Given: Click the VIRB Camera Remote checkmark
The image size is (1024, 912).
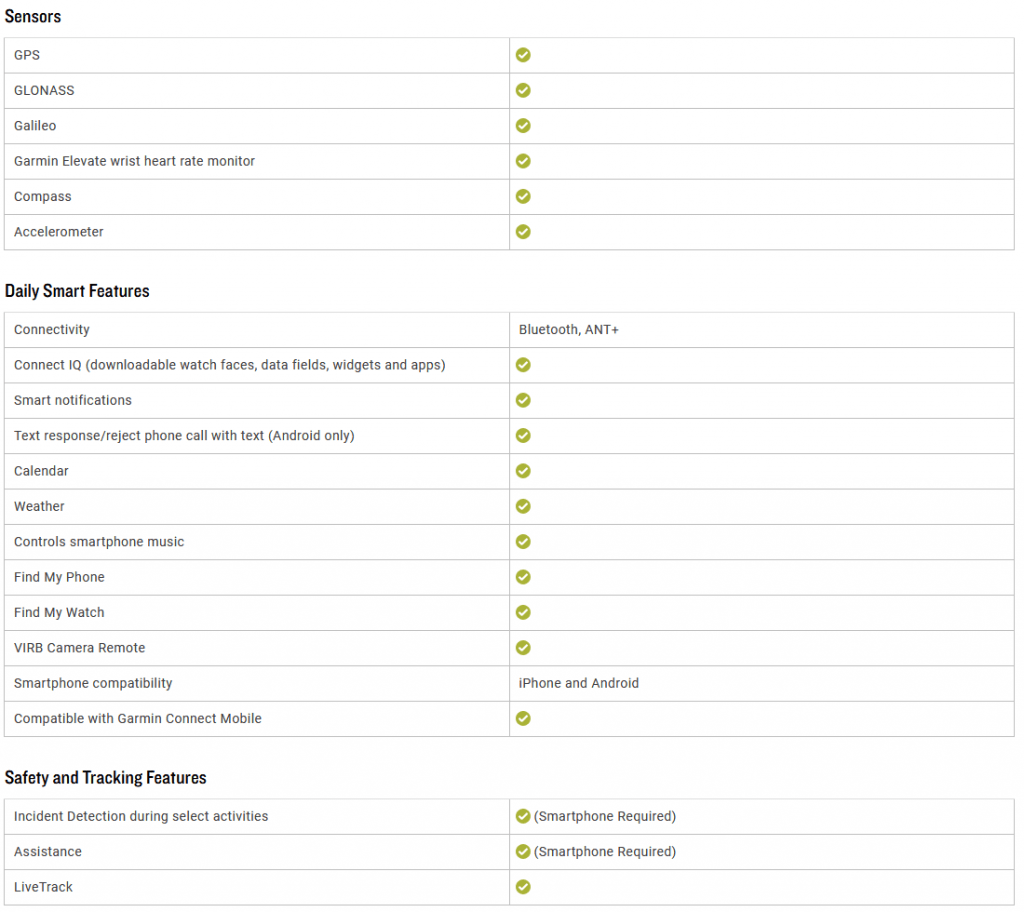Looking at the screenshot, I should pyautogui.click(x=523, y=648).
